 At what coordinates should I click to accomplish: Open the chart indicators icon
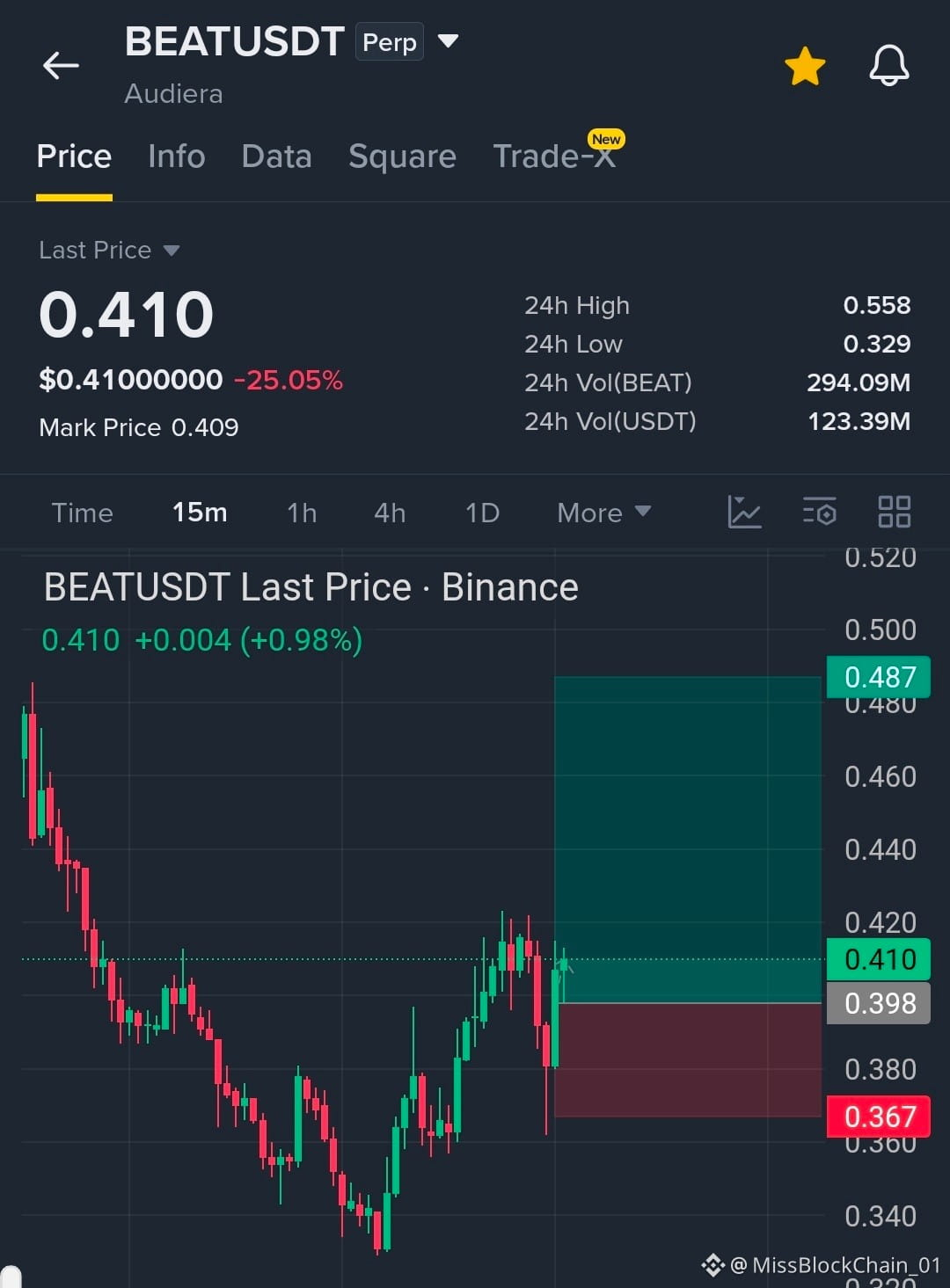(744, 512)
